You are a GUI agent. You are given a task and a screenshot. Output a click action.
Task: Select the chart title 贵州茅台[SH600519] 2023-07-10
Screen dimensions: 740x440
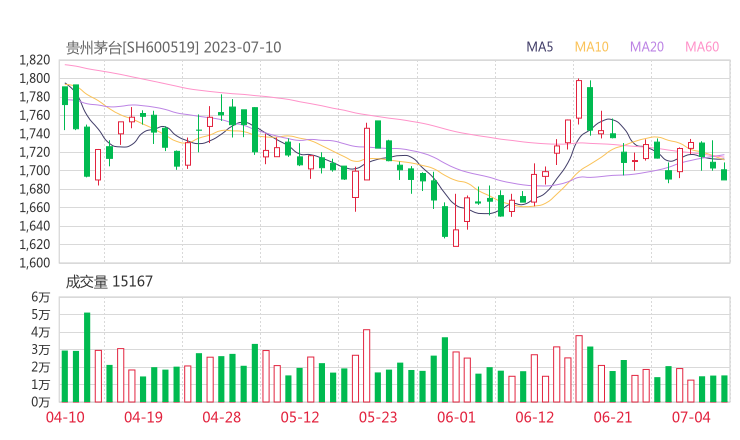click(173, 47)
